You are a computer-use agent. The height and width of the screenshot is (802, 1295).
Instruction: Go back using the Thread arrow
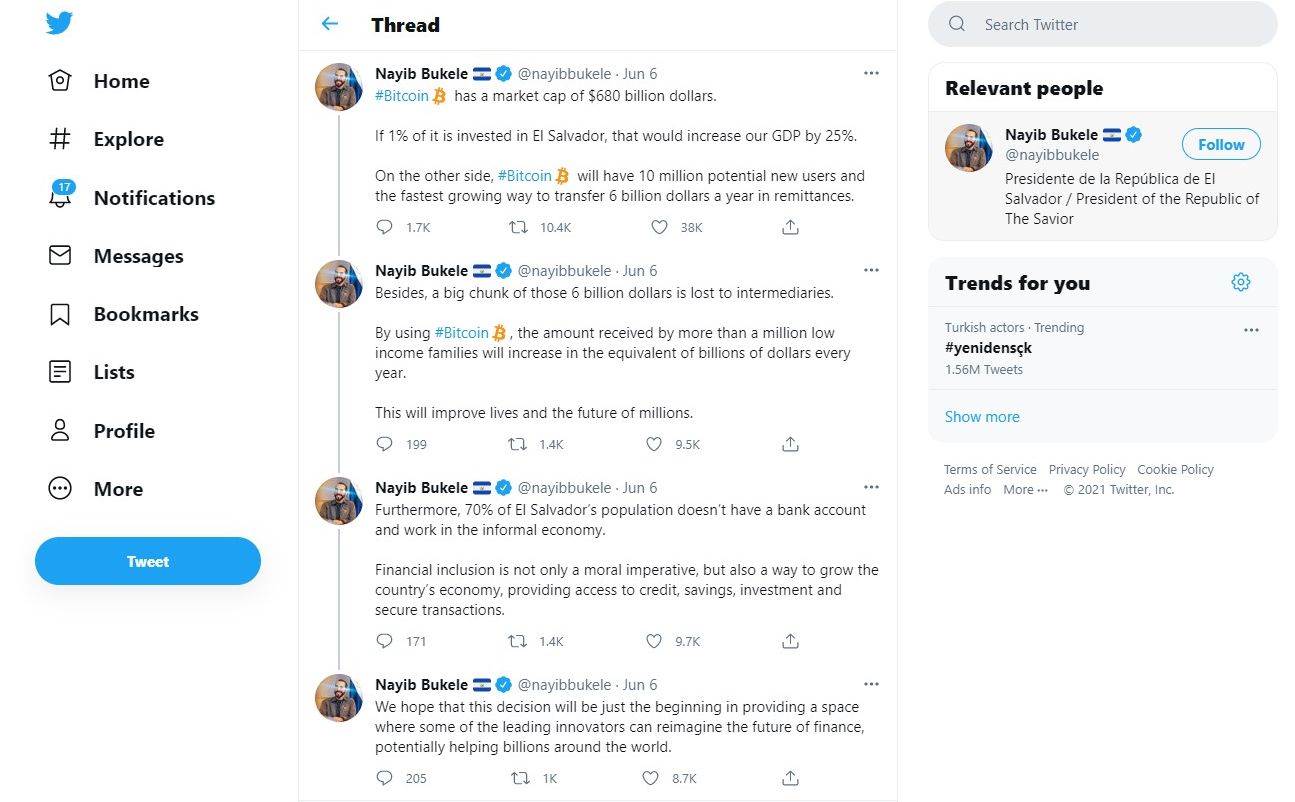[x=330, y=24]
